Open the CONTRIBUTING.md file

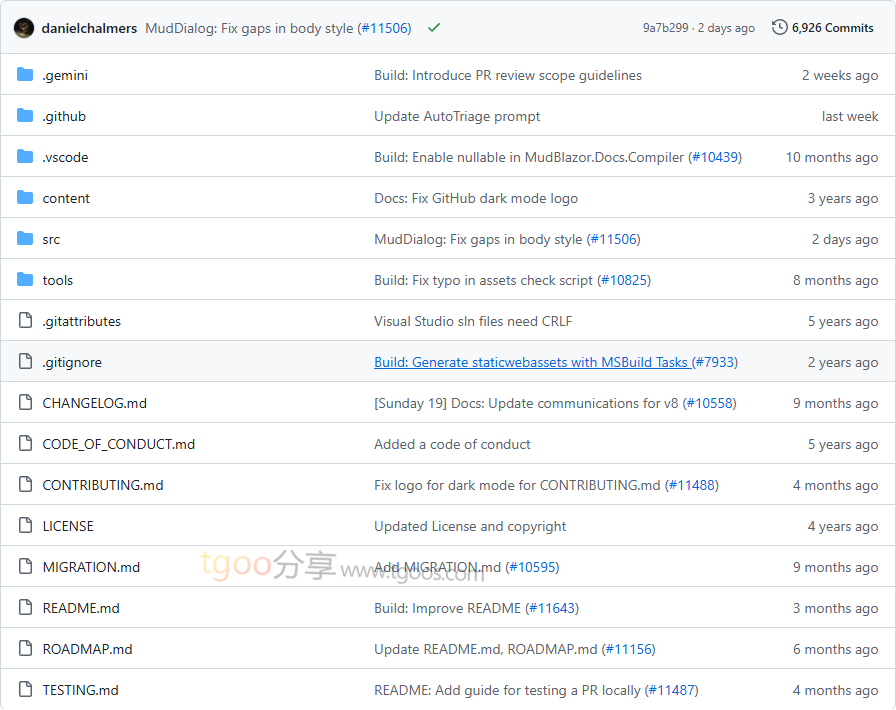pos(102,485)
